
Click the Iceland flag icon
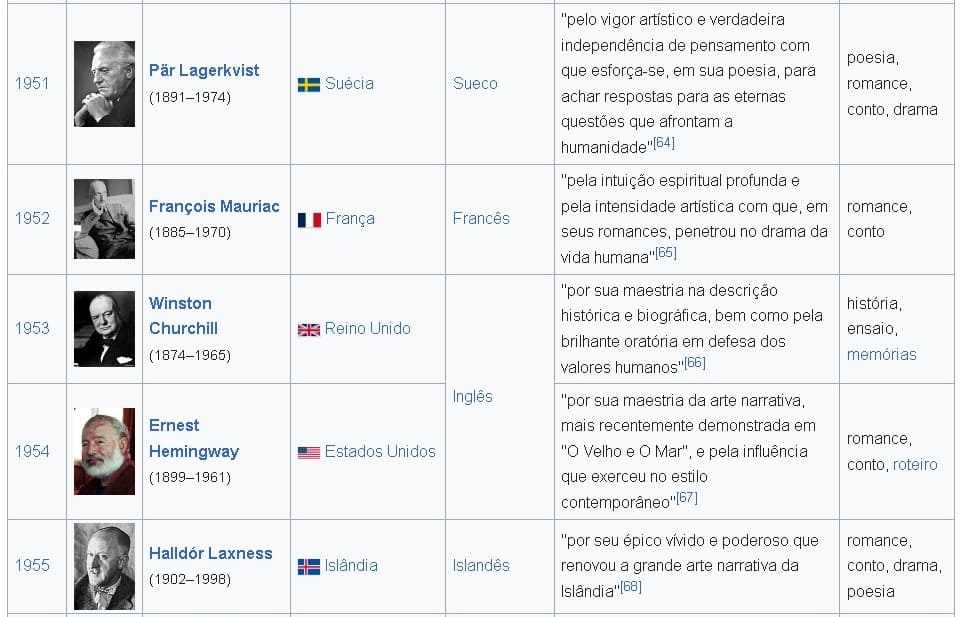pyautogui.click(x=309, y=566)
